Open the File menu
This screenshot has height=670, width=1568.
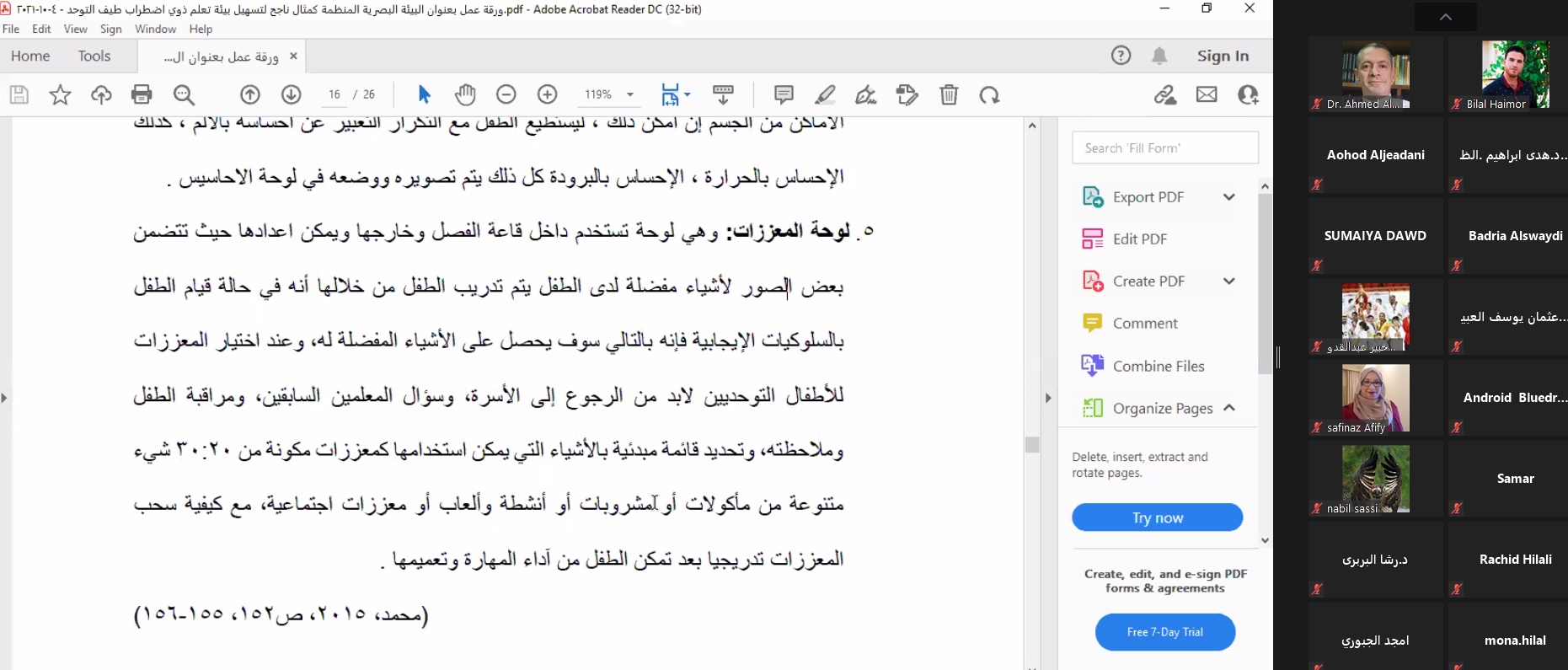tap(11, 29)
